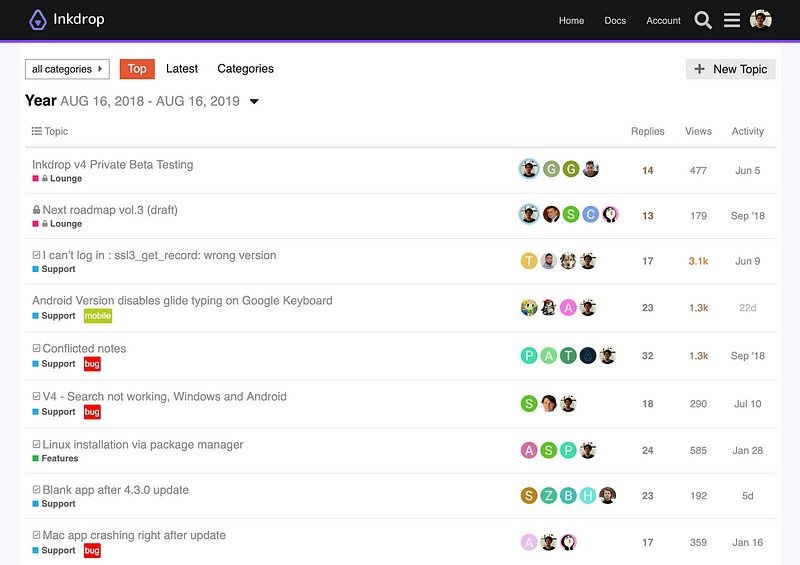Open the search magnifier icon
This screenshot has height=565, width=800.
pyautogui.click(x=703, y=20)
